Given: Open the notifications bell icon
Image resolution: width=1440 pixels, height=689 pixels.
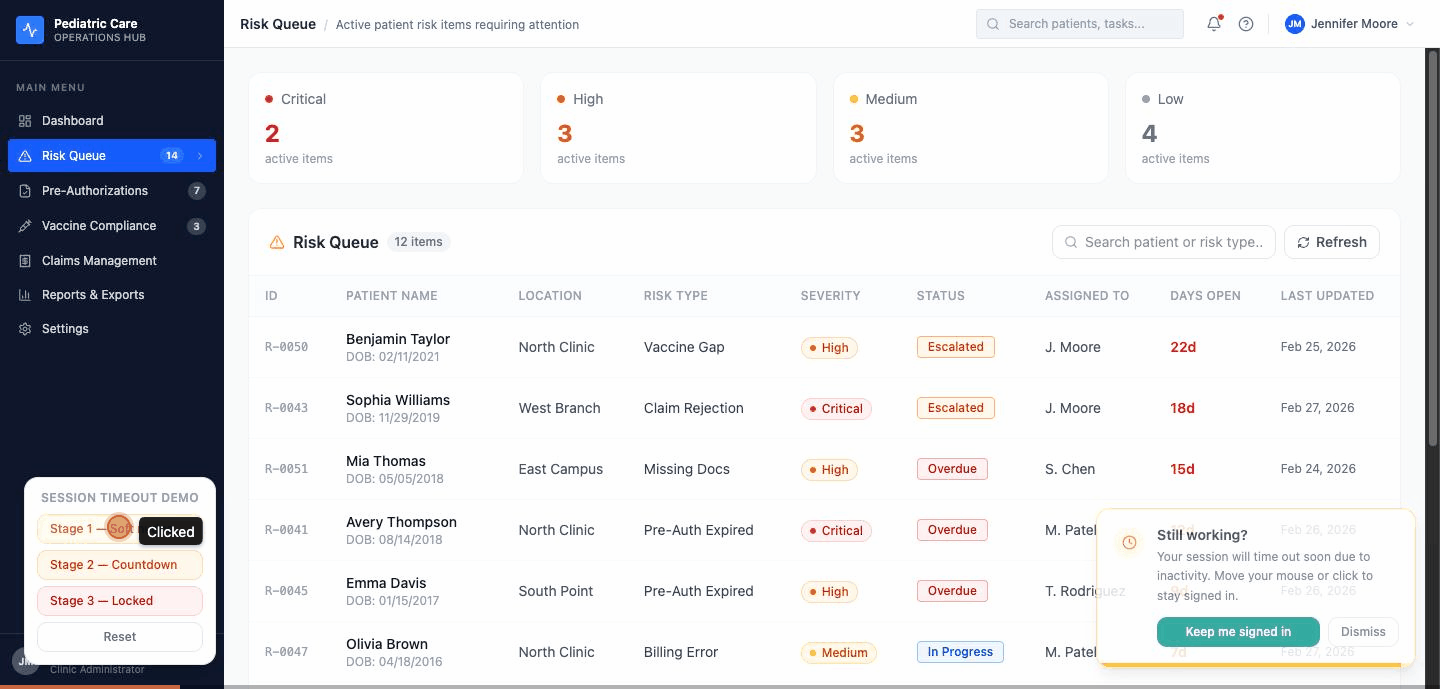Looking at the screenshot, I should (x=1214, y=24).
